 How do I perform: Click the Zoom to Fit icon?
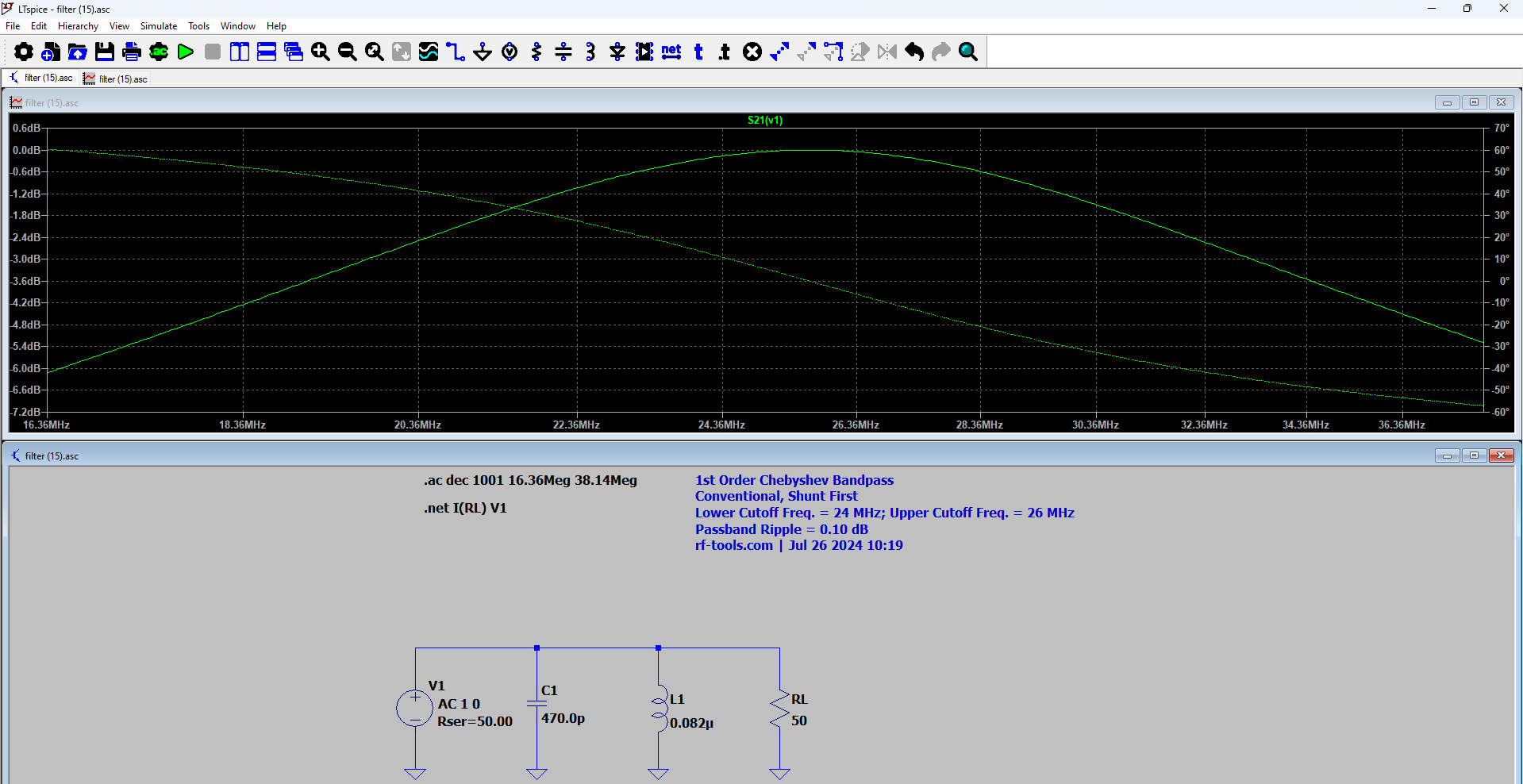point(375,52)
